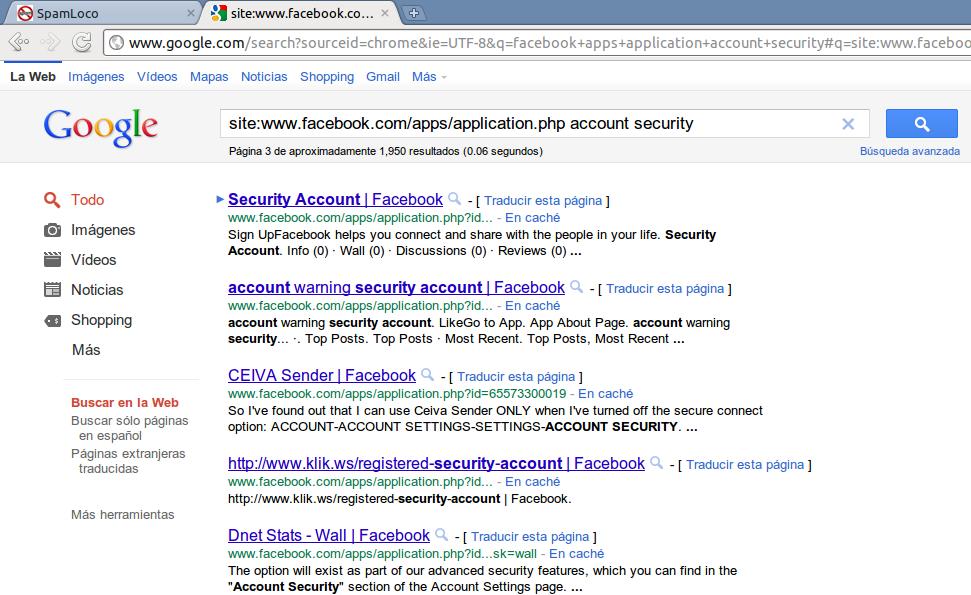Click En caché for Dnet Stats result
Viewport: 971px width, 595px height.
coord(576,553)
